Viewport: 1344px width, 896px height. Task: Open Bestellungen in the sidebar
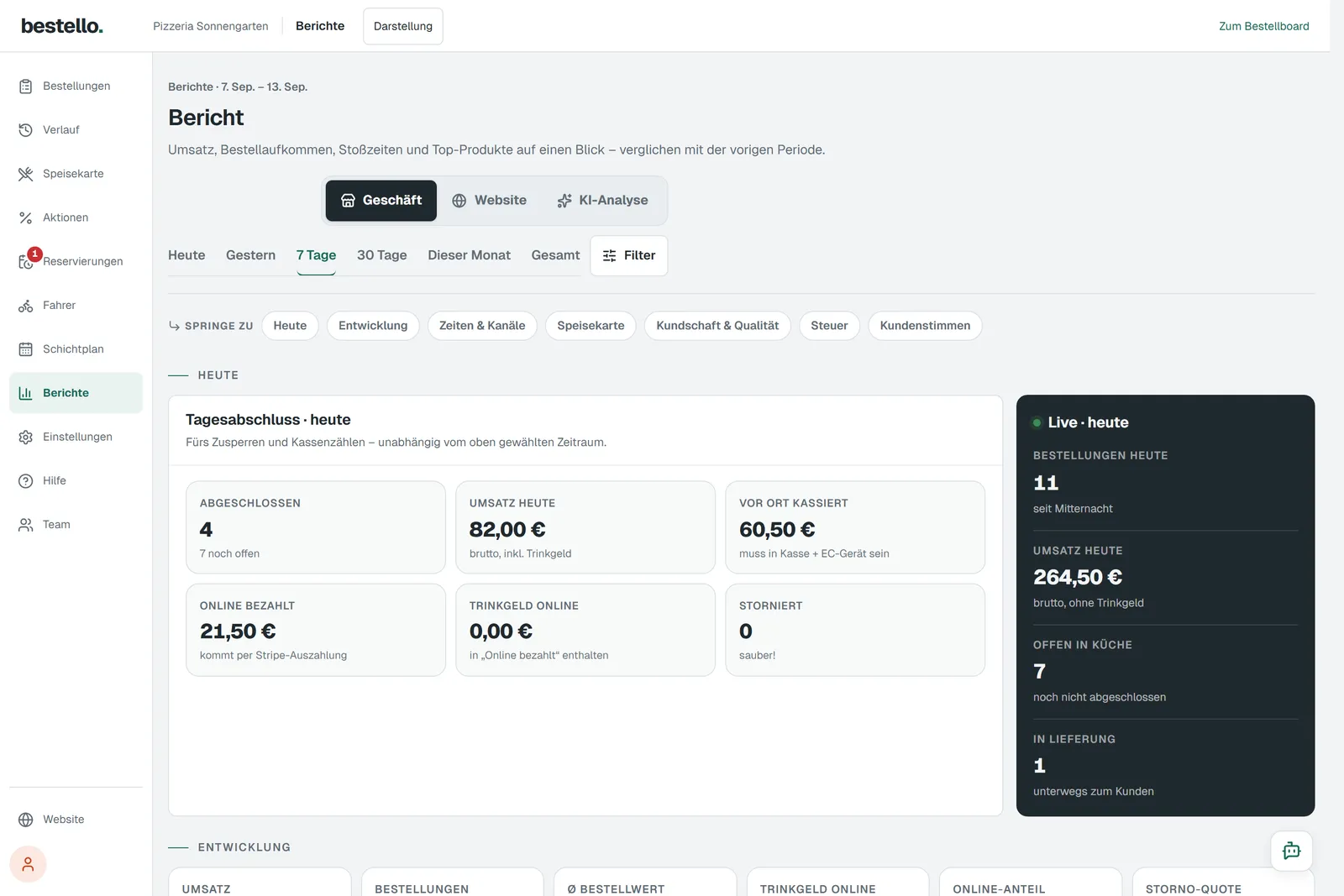[76, 86]
